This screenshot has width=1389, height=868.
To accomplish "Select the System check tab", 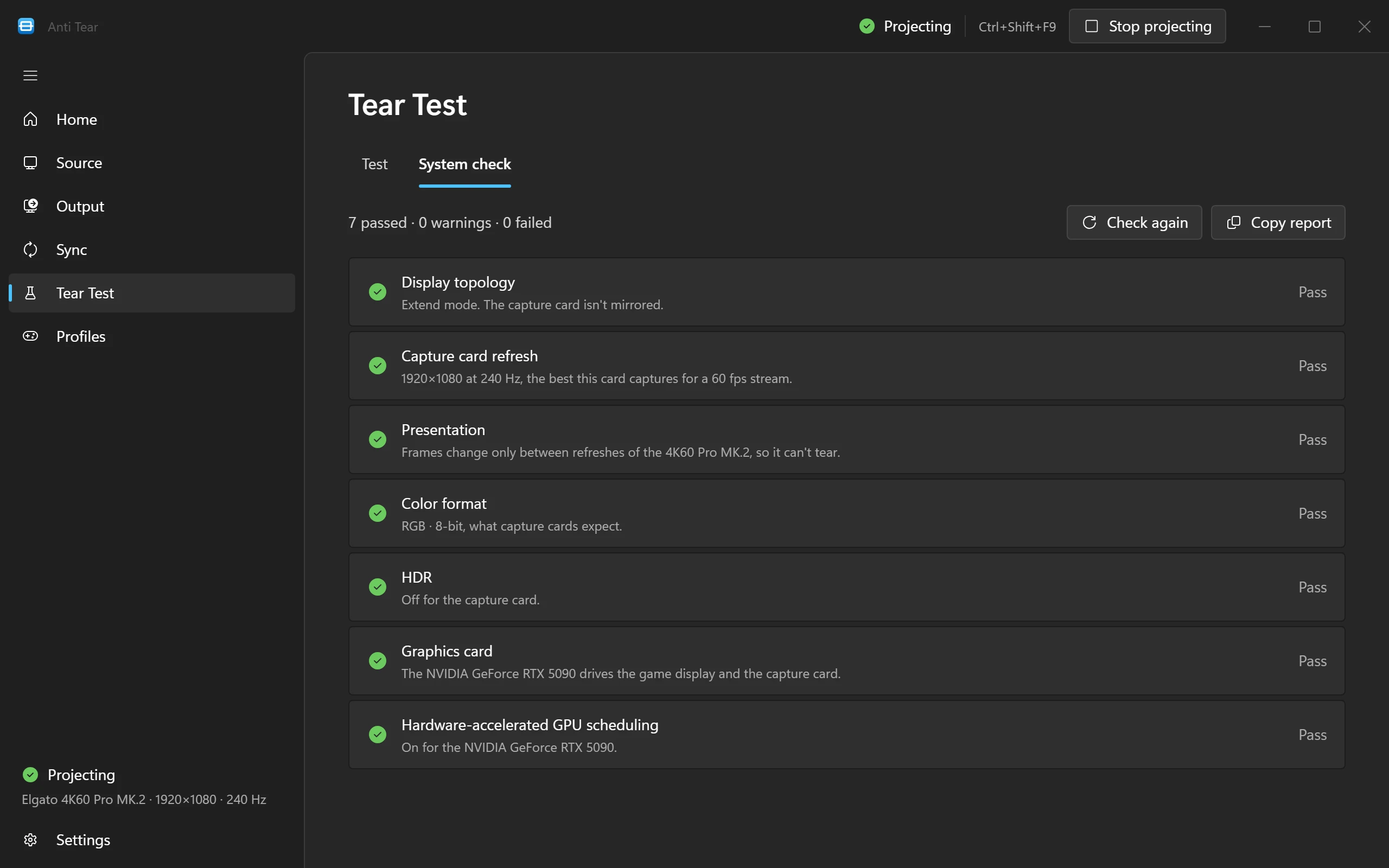I will pyautogui.click(x=465, y=164).
